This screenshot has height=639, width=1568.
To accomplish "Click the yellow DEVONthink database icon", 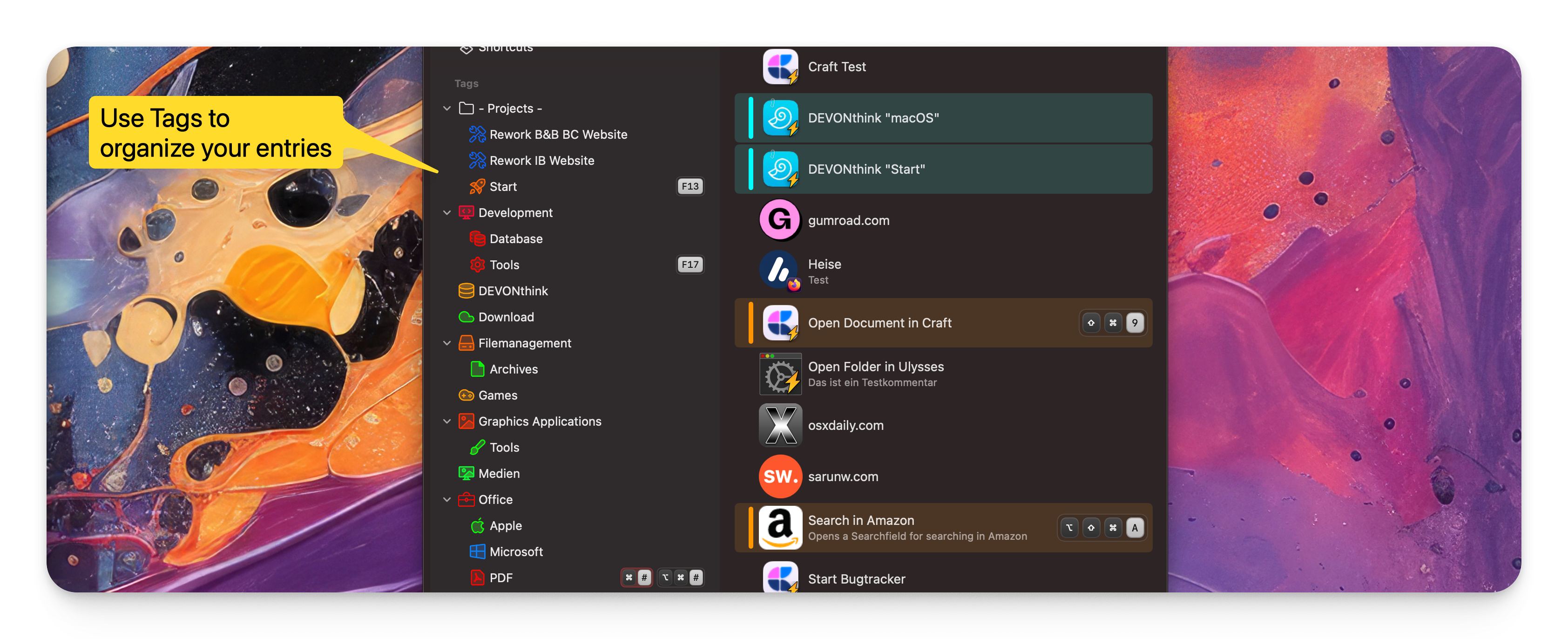I will tap(466, 291).
